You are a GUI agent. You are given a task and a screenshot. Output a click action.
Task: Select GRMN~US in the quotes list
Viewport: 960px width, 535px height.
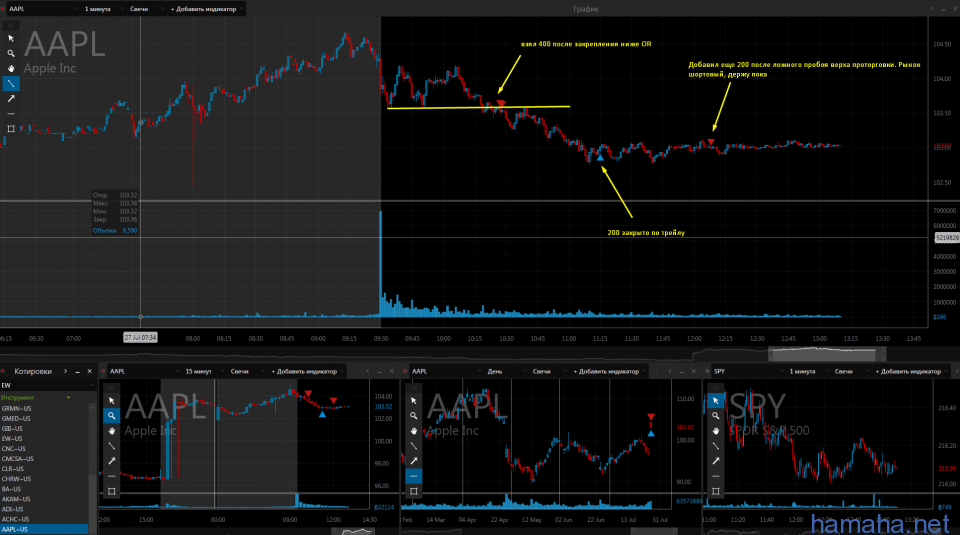pos(44,408)
